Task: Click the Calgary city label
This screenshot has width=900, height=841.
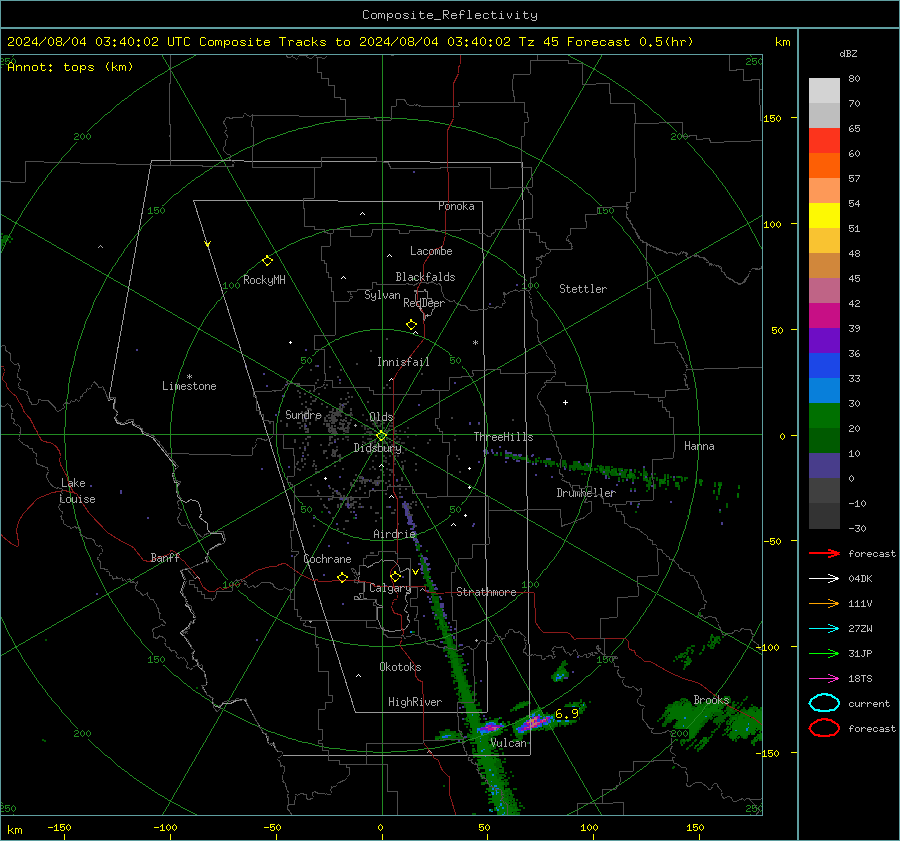Action: [x=390, y=588]
